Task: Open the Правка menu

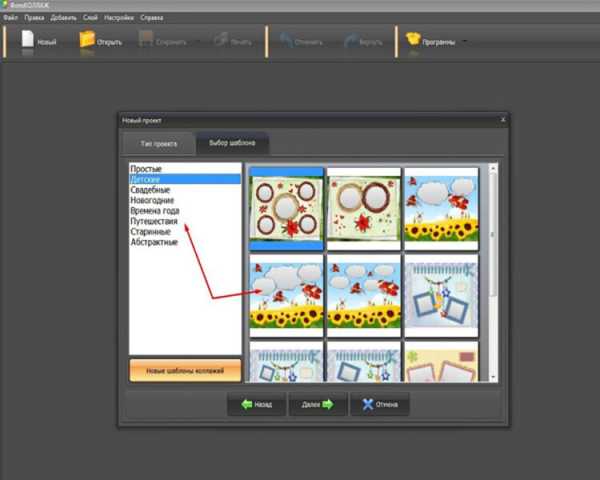Action: (34, 18)
